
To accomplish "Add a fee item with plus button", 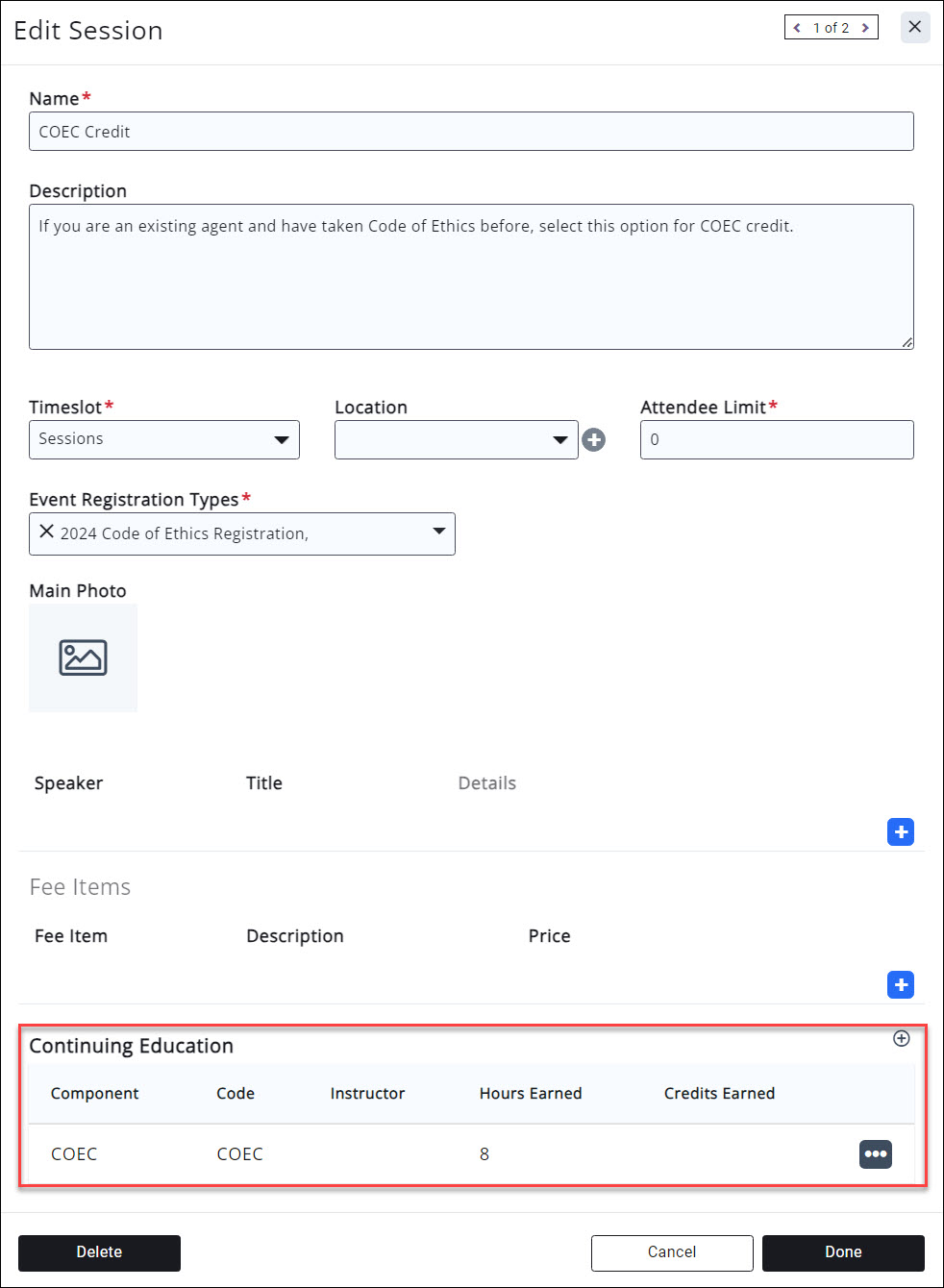I will coord(901,985).
